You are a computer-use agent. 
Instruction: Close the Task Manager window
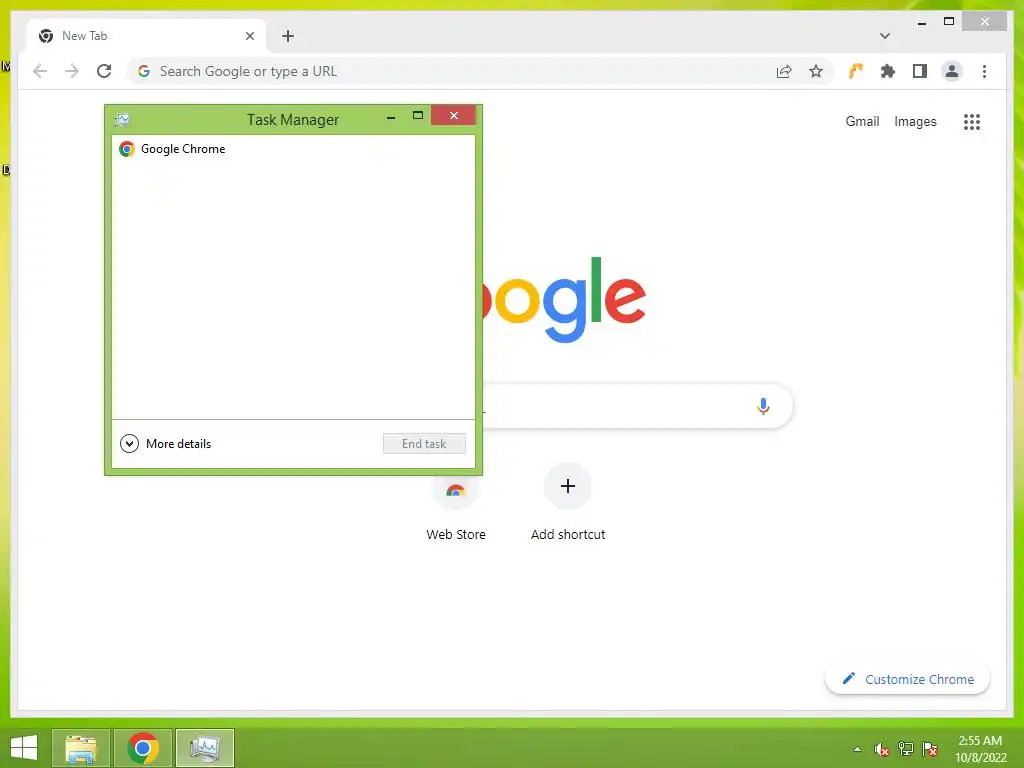[453, 116]
